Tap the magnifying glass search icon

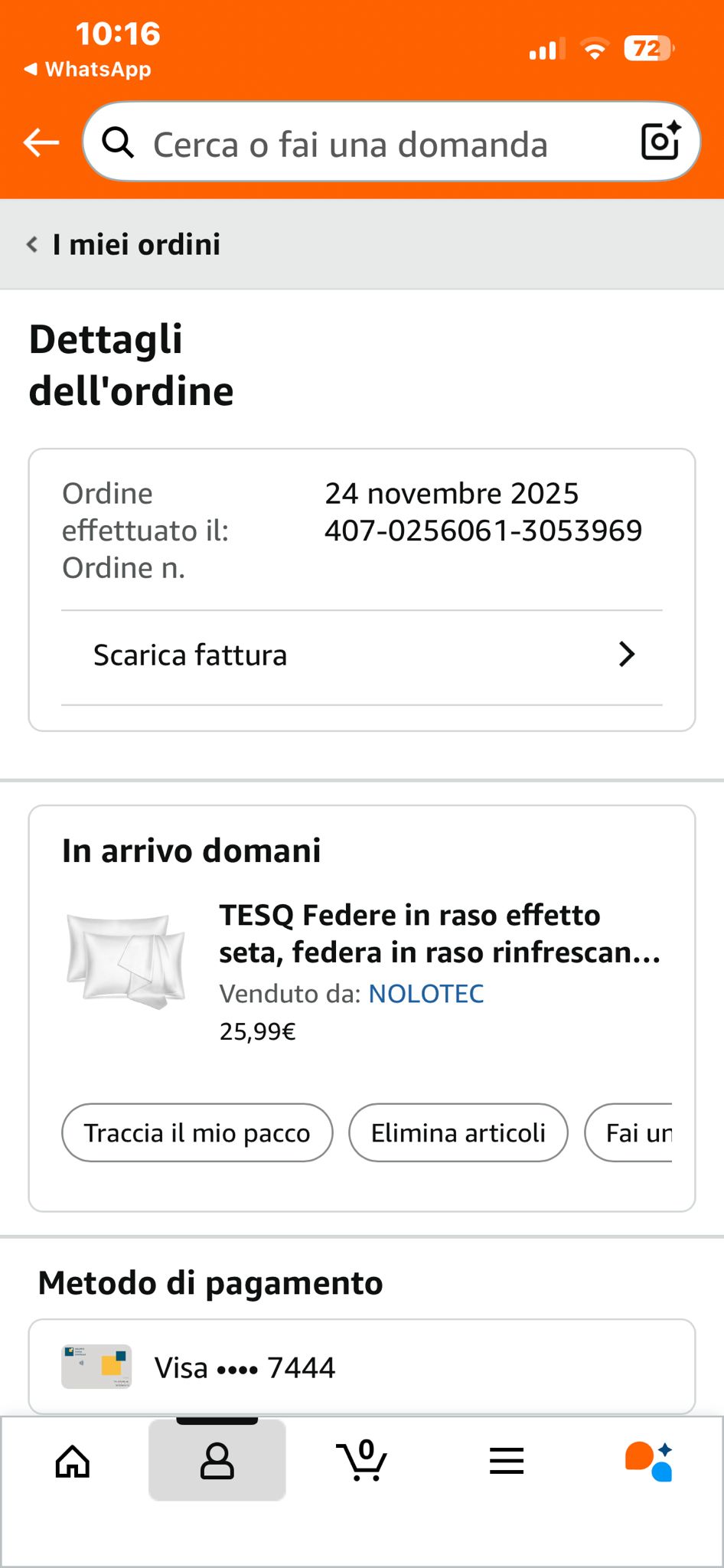pyautogui.click(x=119, y=142)
